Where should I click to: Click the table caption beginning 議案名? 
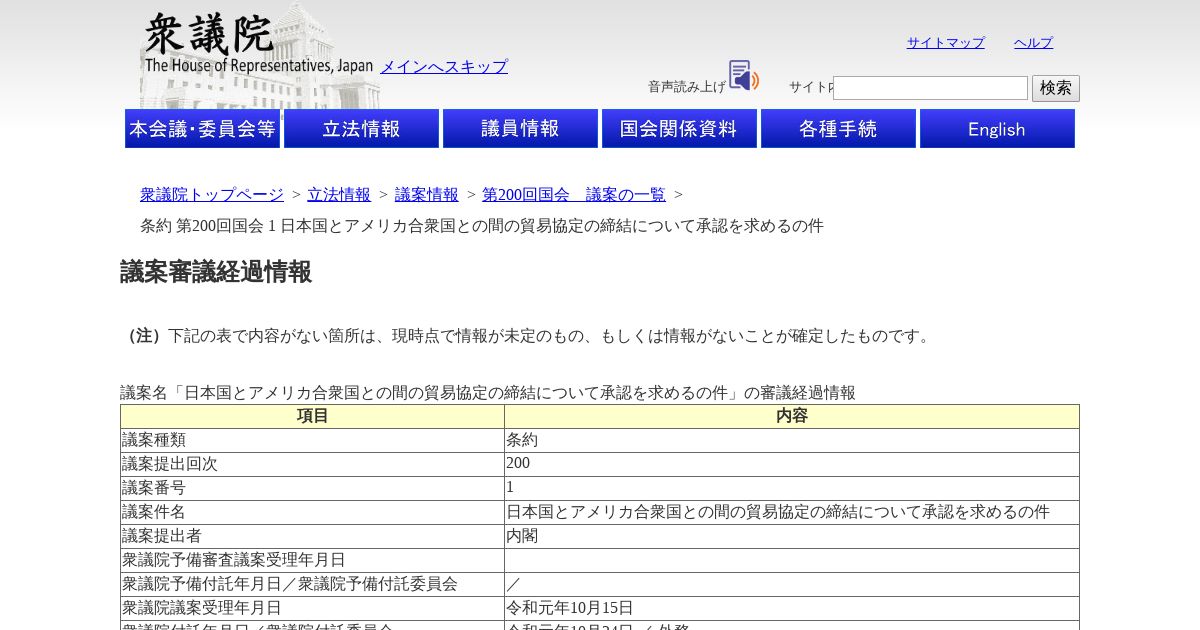coord(488,393)
